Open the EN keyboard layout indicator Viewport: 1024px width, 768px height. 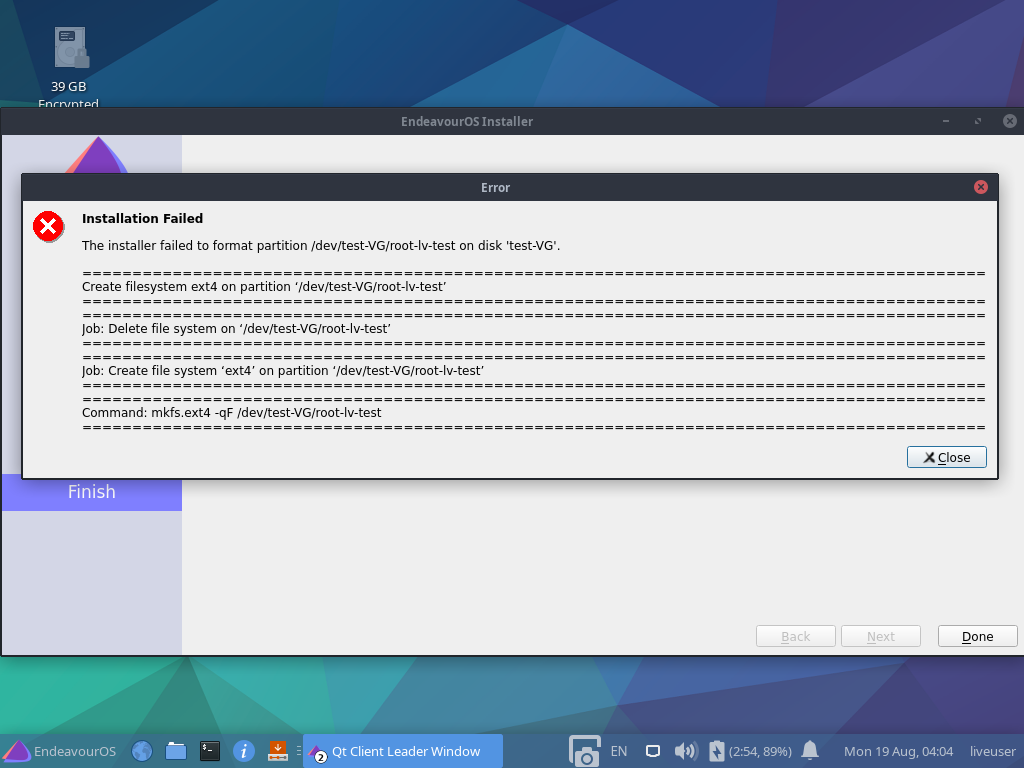[618, 751]
